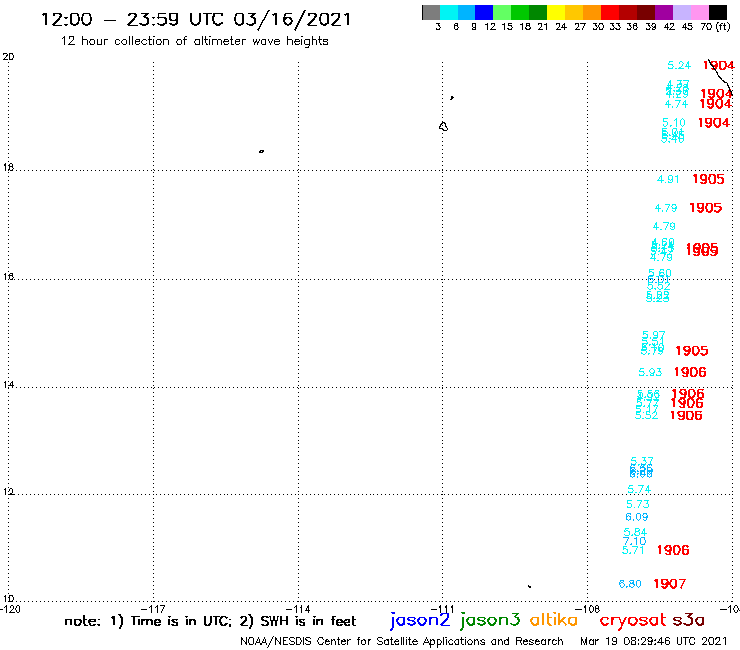Click the 12 latitude axis label
Screen dimensions: 740x650
tap(8, 492)
